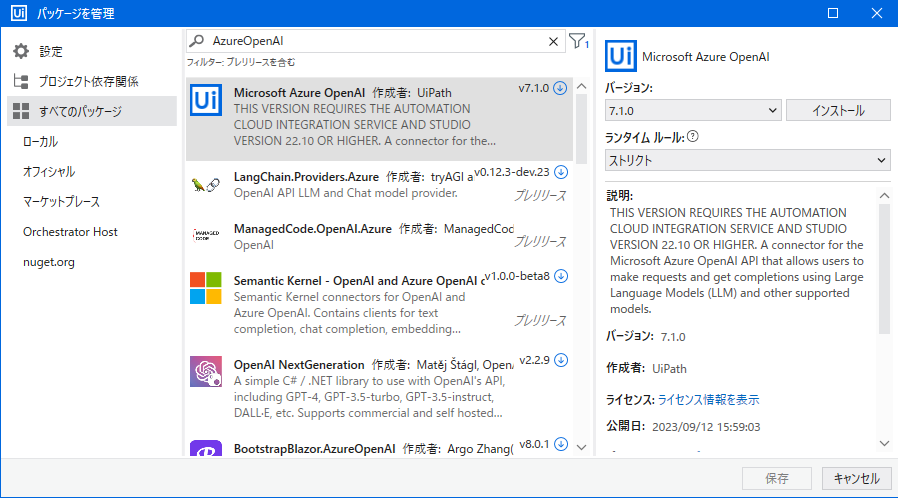Viewport: 898px width, 498px height.
Task: Select the オフィシャル package source
Action: [x=49, y=172]
